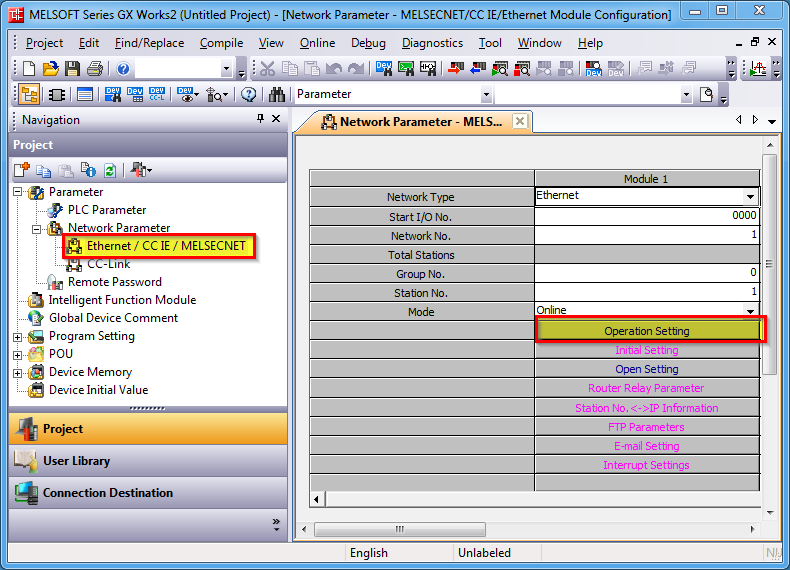Click the Save project icon
This screenshot has width=790, height=570.
coord(72,69)
